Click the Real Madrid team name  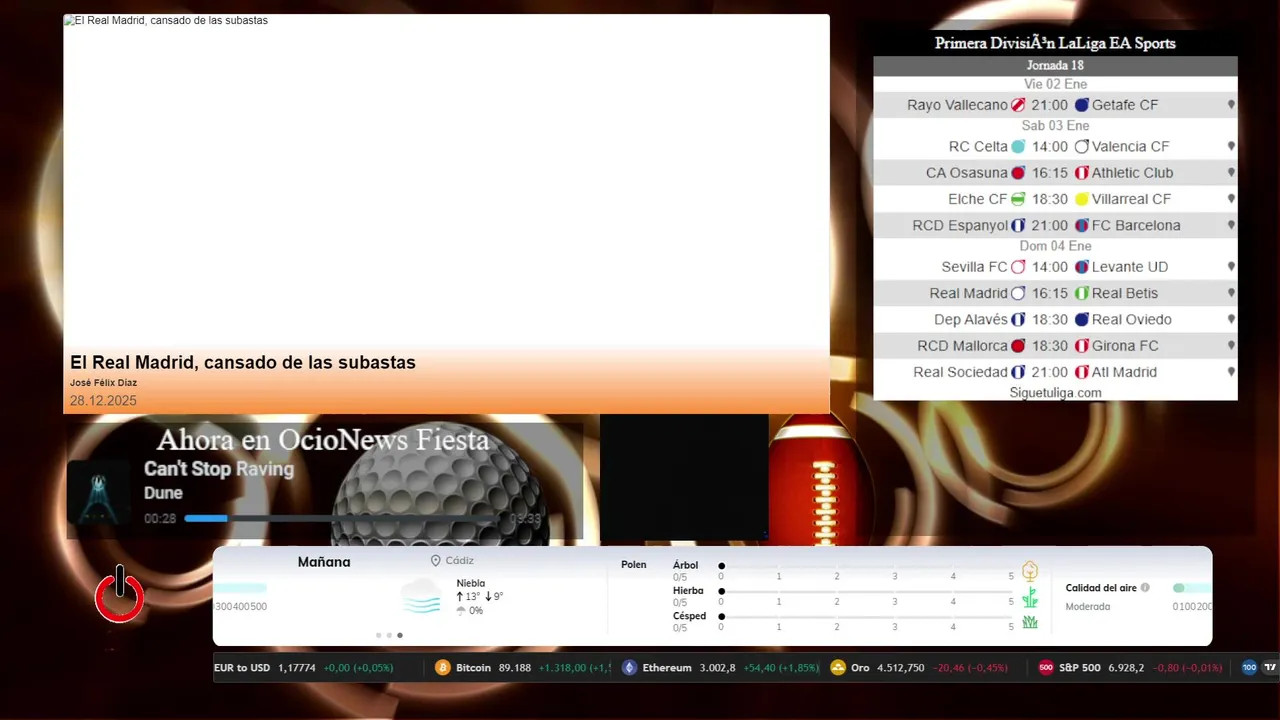pos(968,293)
